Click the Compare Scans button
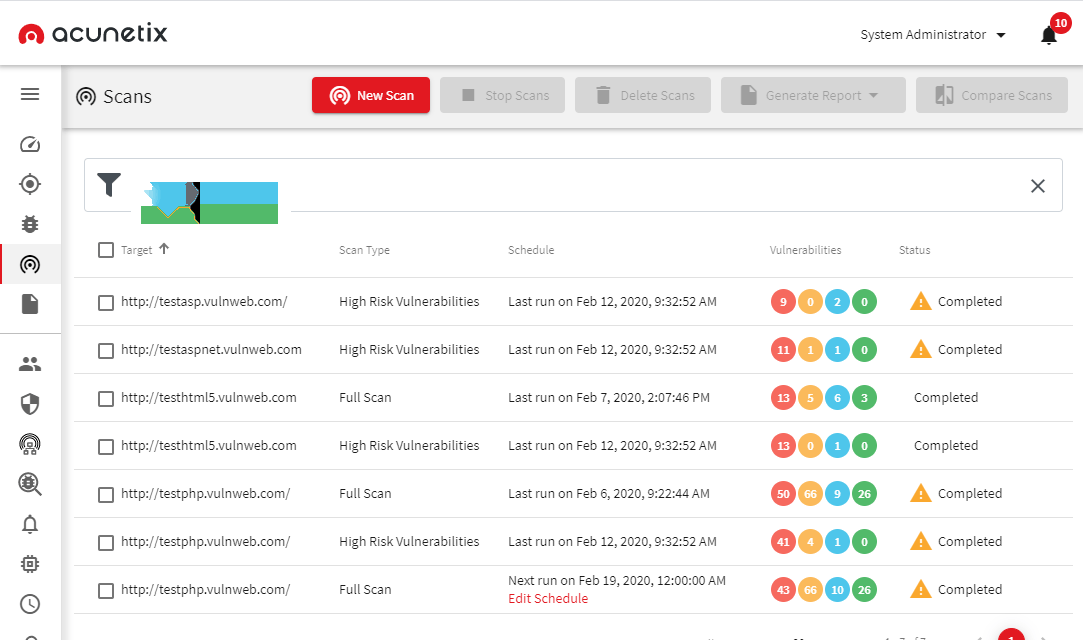Screen dimensions: 1083x640 click(x=992, y=95)
